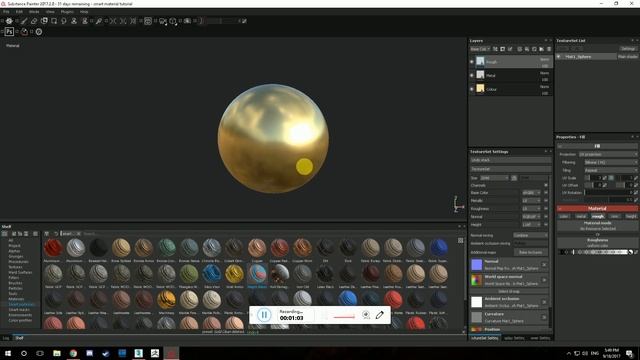Image resolution: width=640 pixels, height=360 pixels.
Task: Toggle the rough channel button in Material
Action: pos(598,216)
